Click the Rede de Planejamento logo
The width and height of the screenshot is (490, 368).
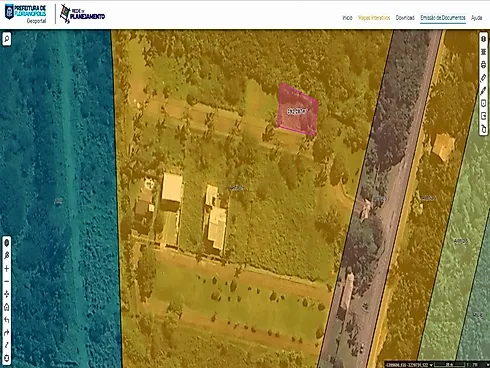click(x=82, y=14)
